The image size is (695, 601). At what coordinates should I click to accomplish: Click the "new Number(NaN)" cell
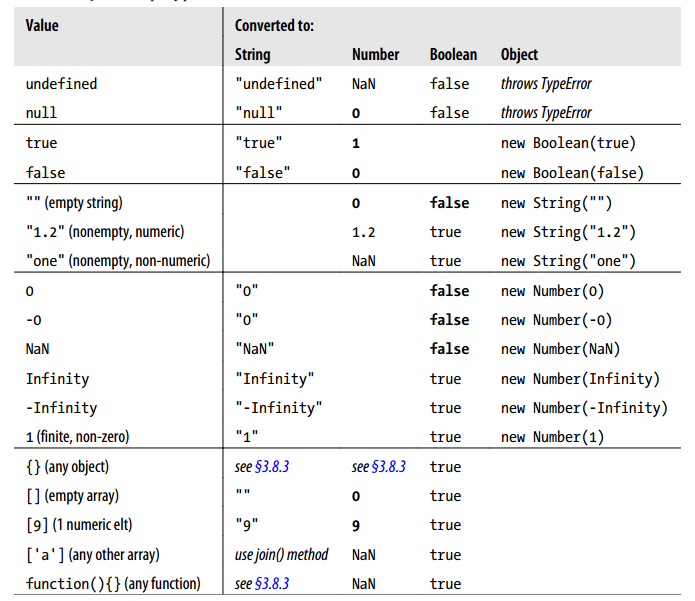pyautogui.click(x=560, y=349)
